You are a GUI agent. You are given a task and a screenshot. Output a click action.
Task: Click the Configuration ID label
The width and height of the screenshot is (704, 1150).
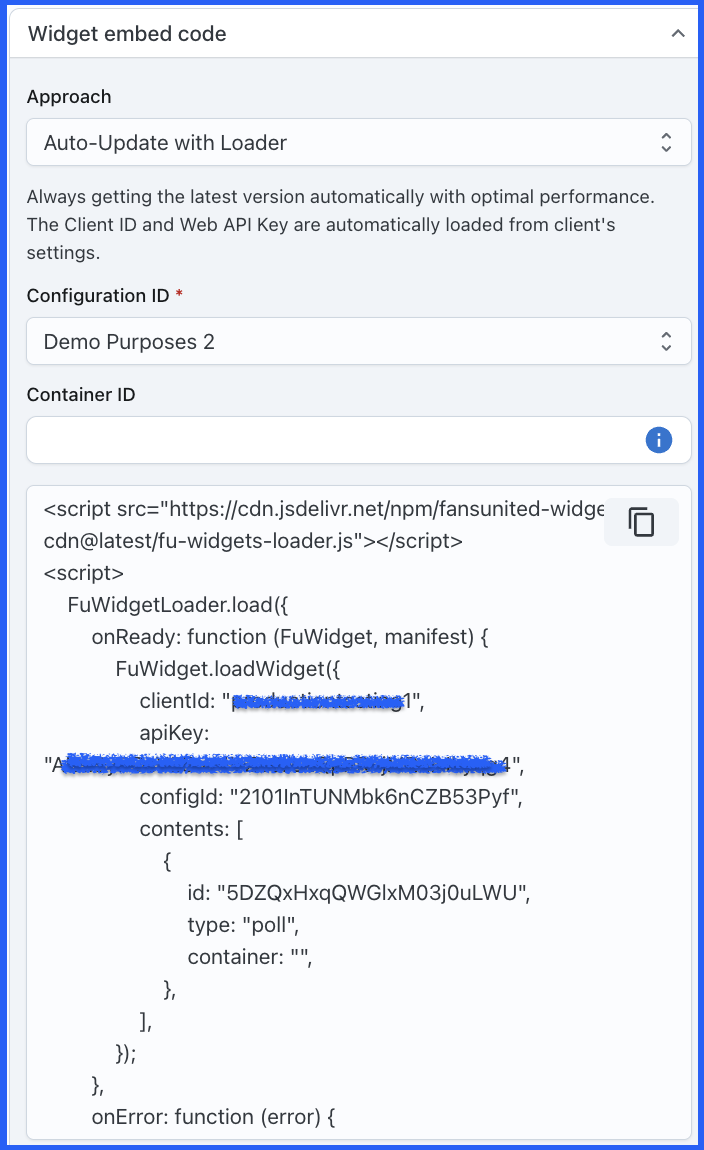[100, 296]
